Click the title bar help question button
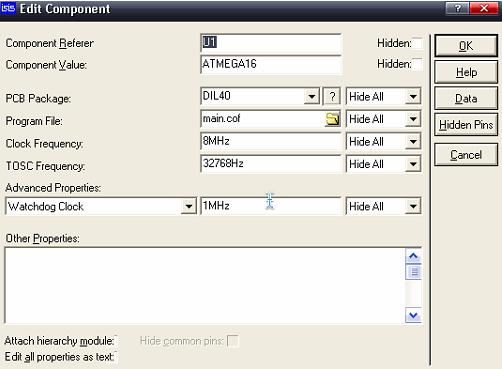Viewport: 502px width, 369px height. (x=457, y=8)
